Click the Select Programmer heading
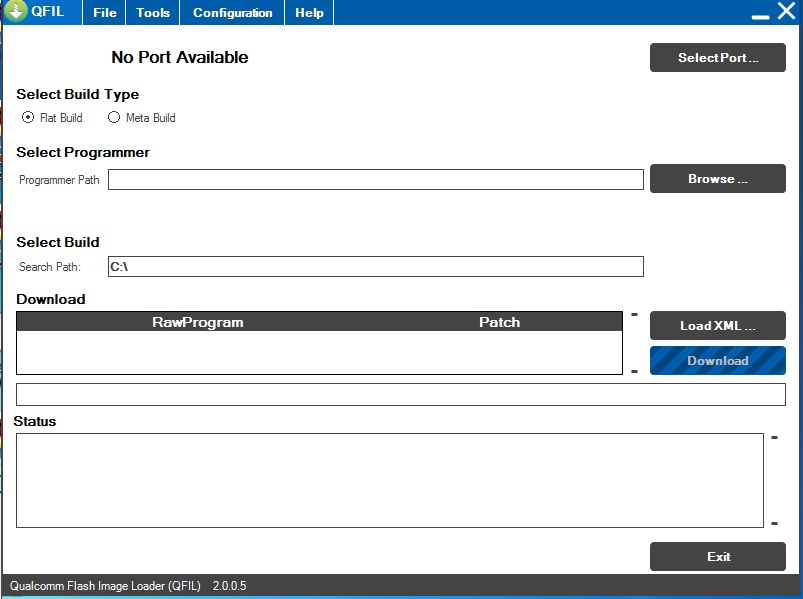The width and height of the screenshot is (803, 599). [x=83, y=152]
